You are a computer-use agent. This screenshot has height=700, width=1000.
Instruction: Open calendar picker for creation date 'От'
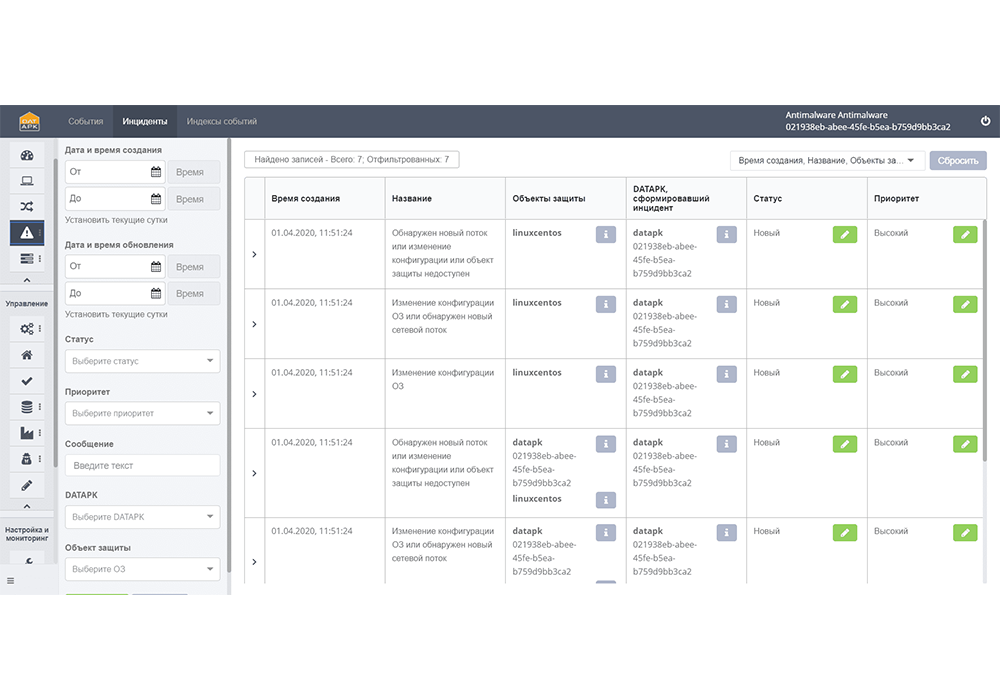tap(155, 172)
